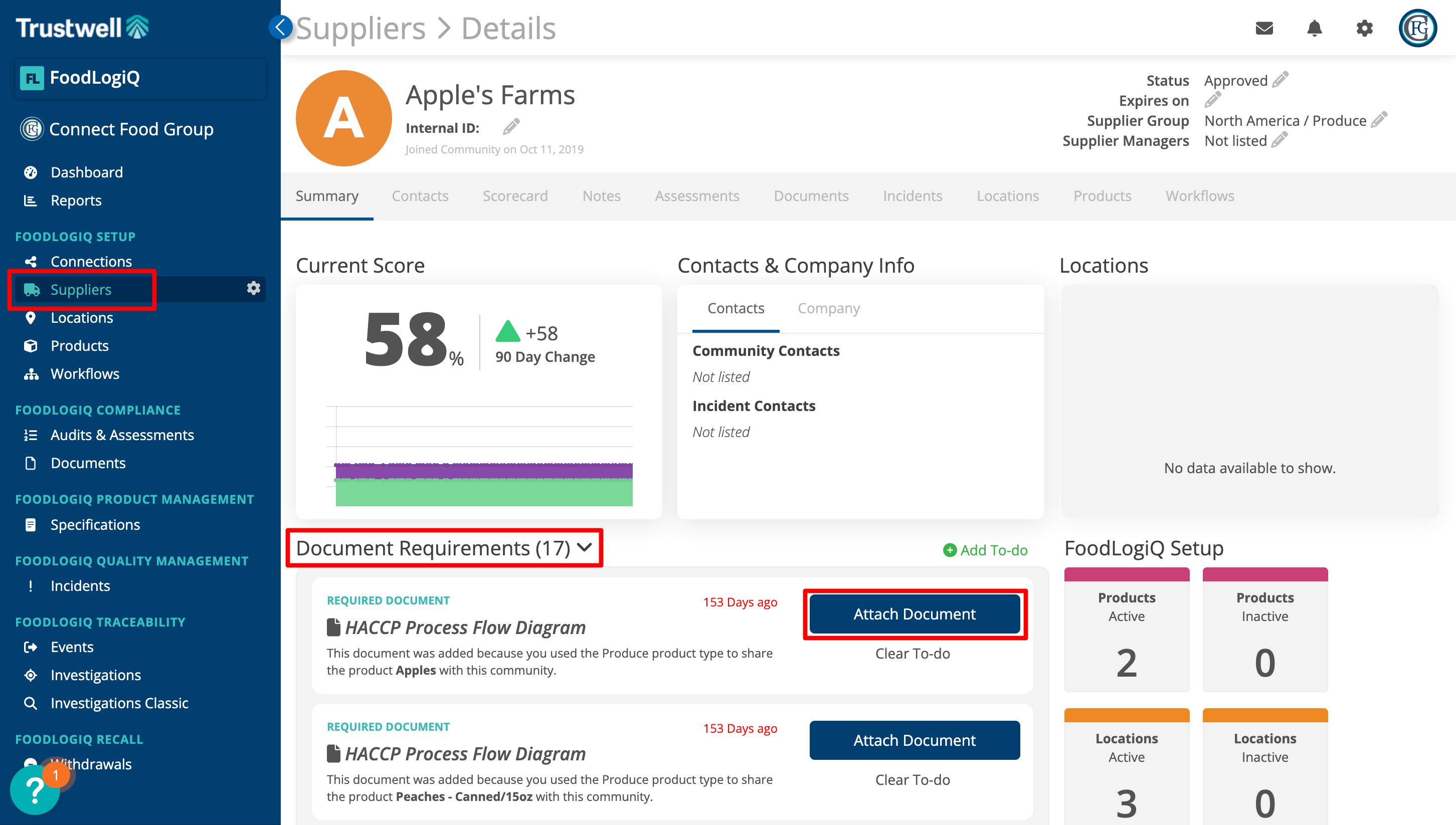Click the Connections share icon
The image size is (1456, 825).
coord(31,261)
